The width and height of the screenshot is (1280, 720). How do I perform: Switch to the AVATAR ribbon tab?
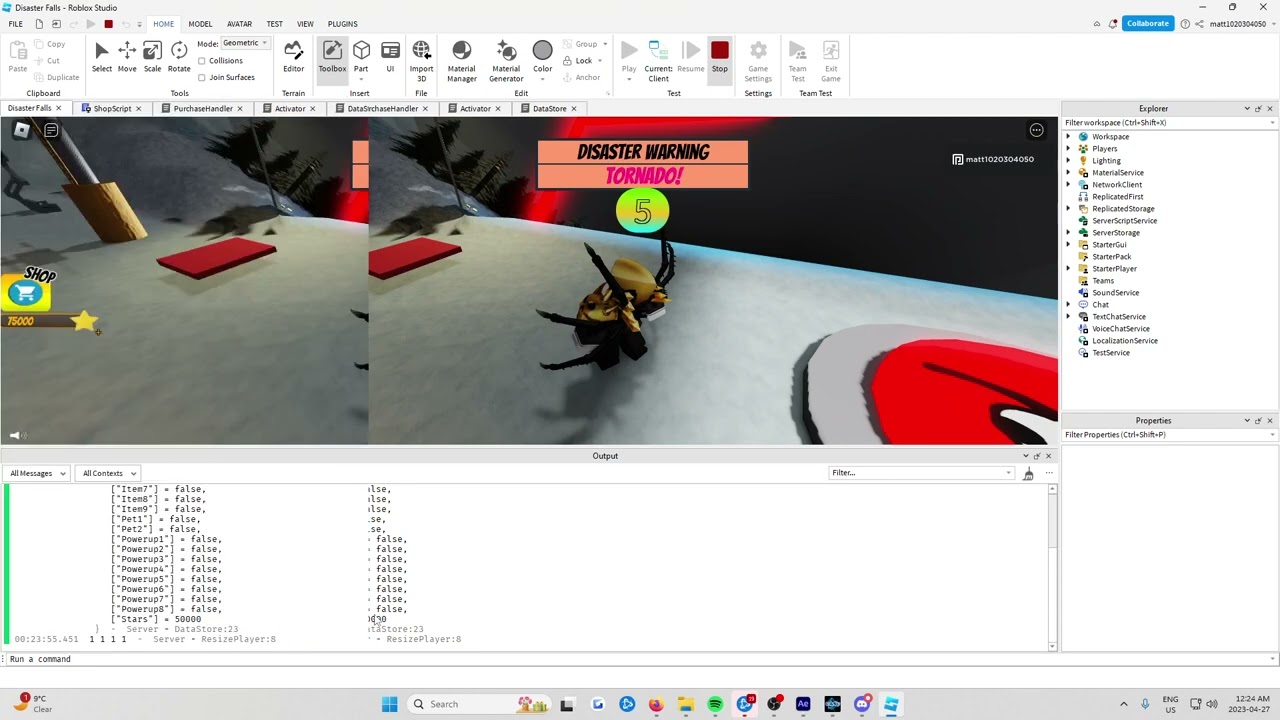pyautogui.click(x=239, y=24)
